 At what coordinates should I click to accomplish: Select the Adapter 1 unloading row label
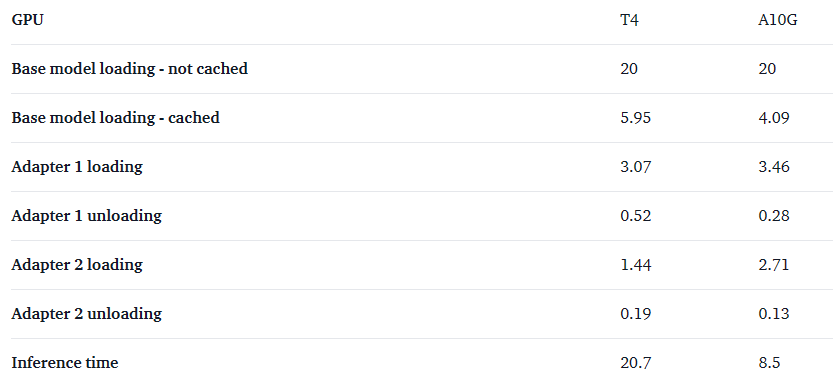pyautogui.click(x=87, y=216)
